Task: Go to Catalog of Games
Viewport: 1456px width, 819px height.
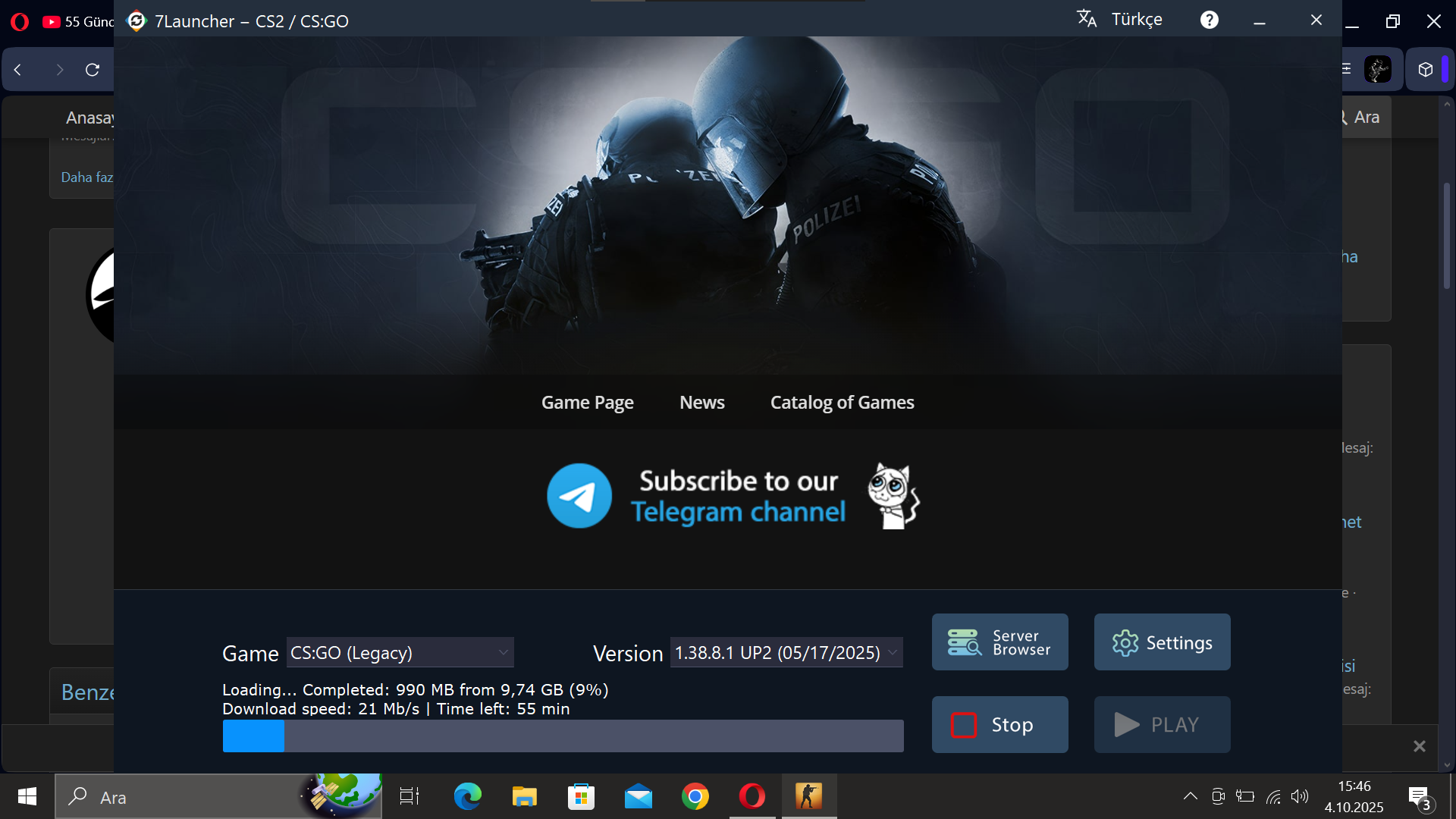Action: click(x=842, y=403)
